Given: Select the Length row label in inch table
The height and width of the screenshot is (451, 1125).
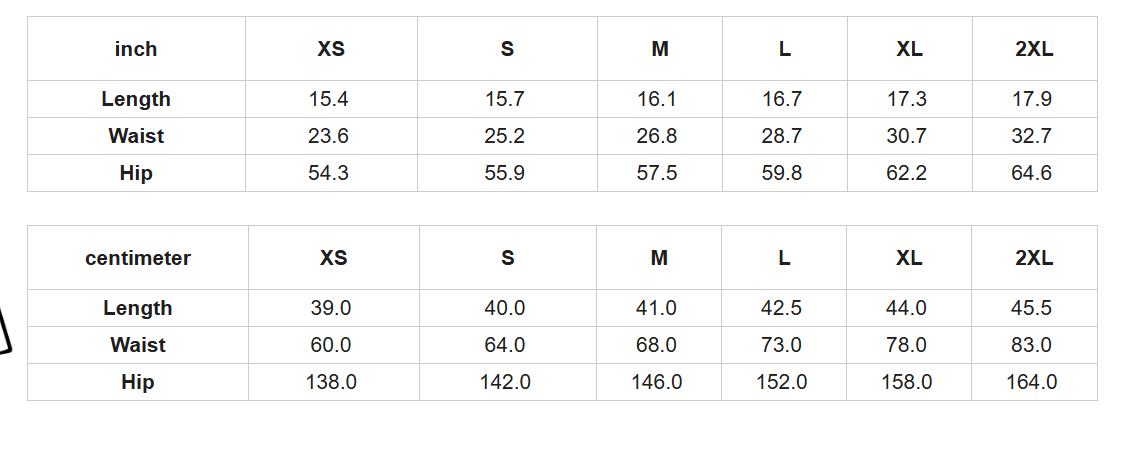Looking at the screenshot, I should (136, 99).
